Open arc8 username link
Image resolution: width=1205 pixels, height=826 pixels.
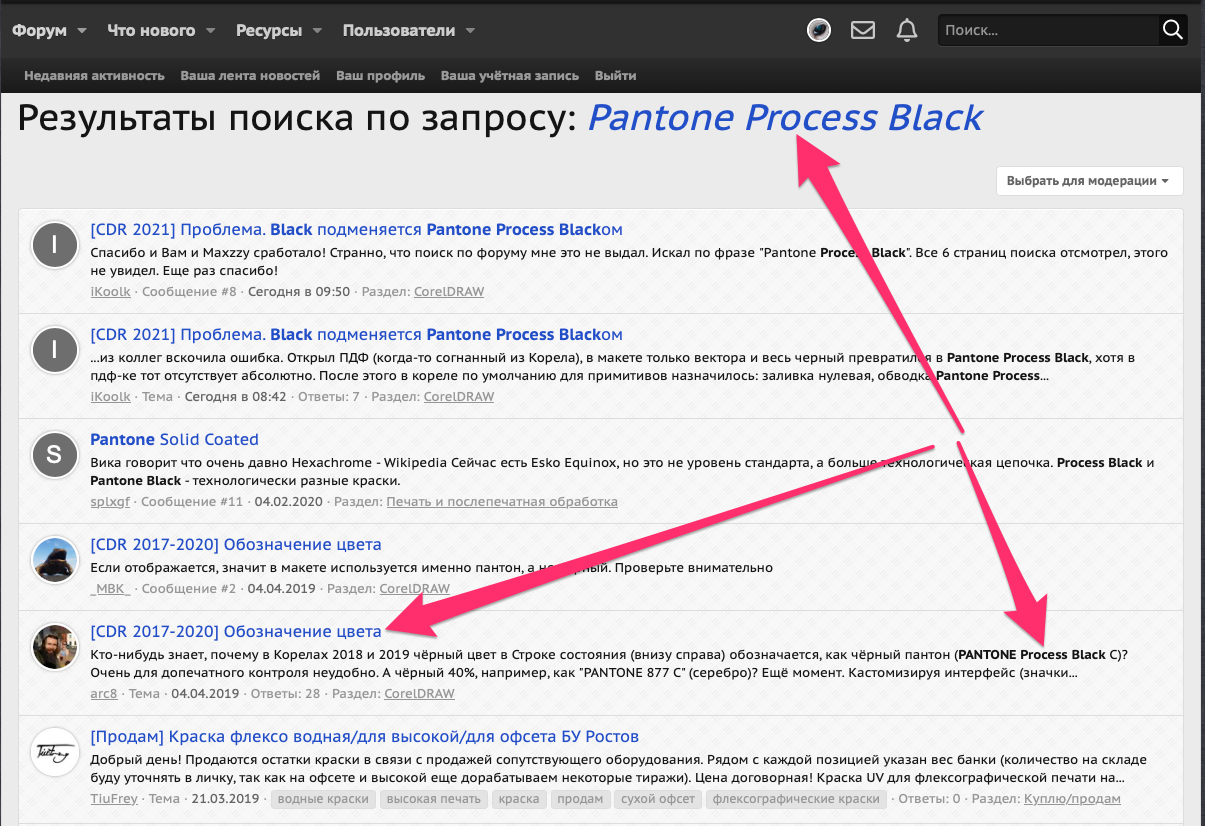tap(106, 693)
